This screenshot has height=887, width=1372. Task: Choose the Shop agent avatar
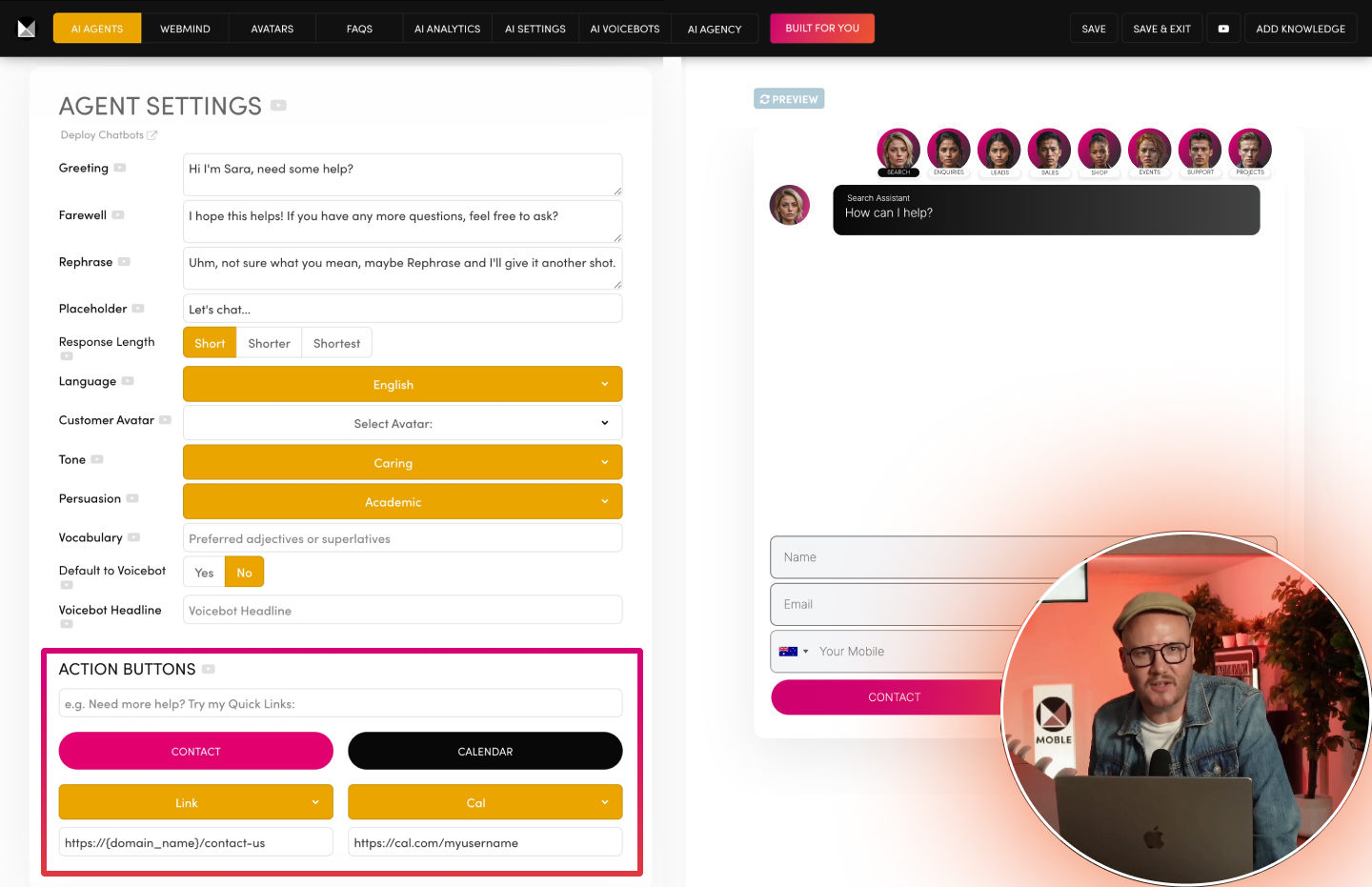pyautogui.click(x=1100, y=151)
